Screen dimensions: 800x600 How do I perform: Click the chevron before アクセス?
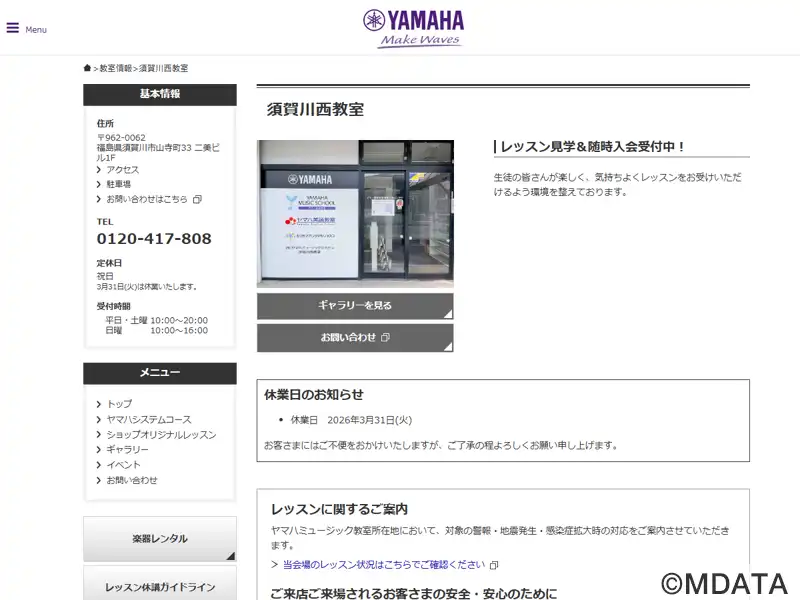pos(98,170)
